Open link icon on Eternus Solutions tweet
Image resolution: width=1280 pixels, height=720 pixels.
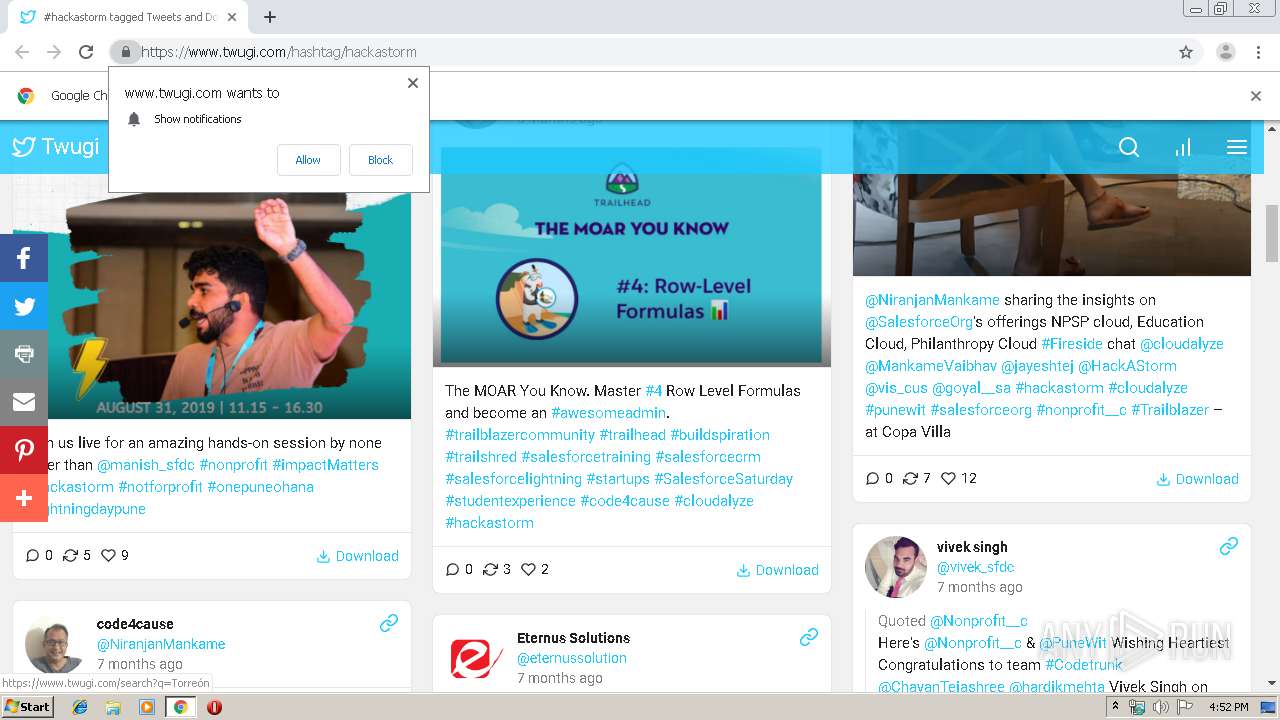click(809, 637)
